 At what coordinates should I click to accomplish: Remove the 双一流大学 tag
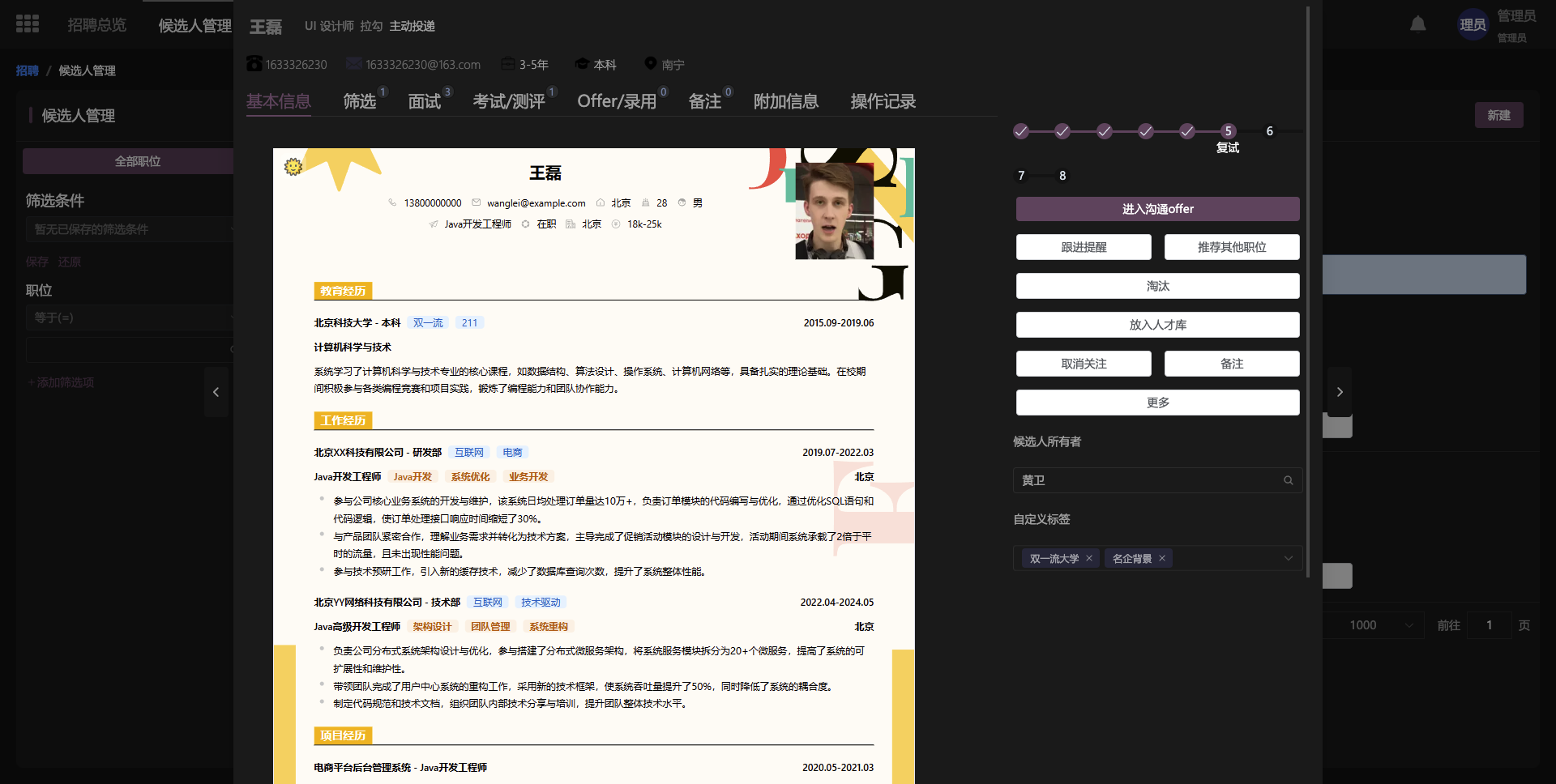[1089, 559]
